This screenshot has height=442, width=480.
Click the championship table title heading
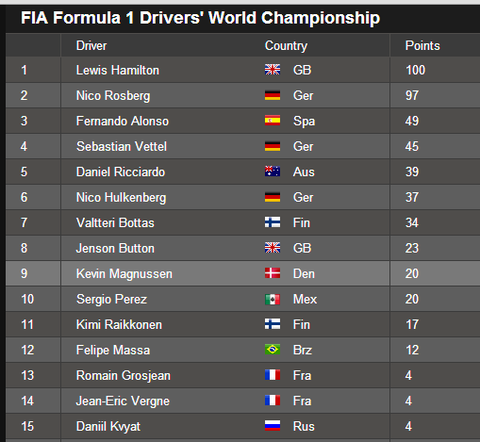coord(200,18)
